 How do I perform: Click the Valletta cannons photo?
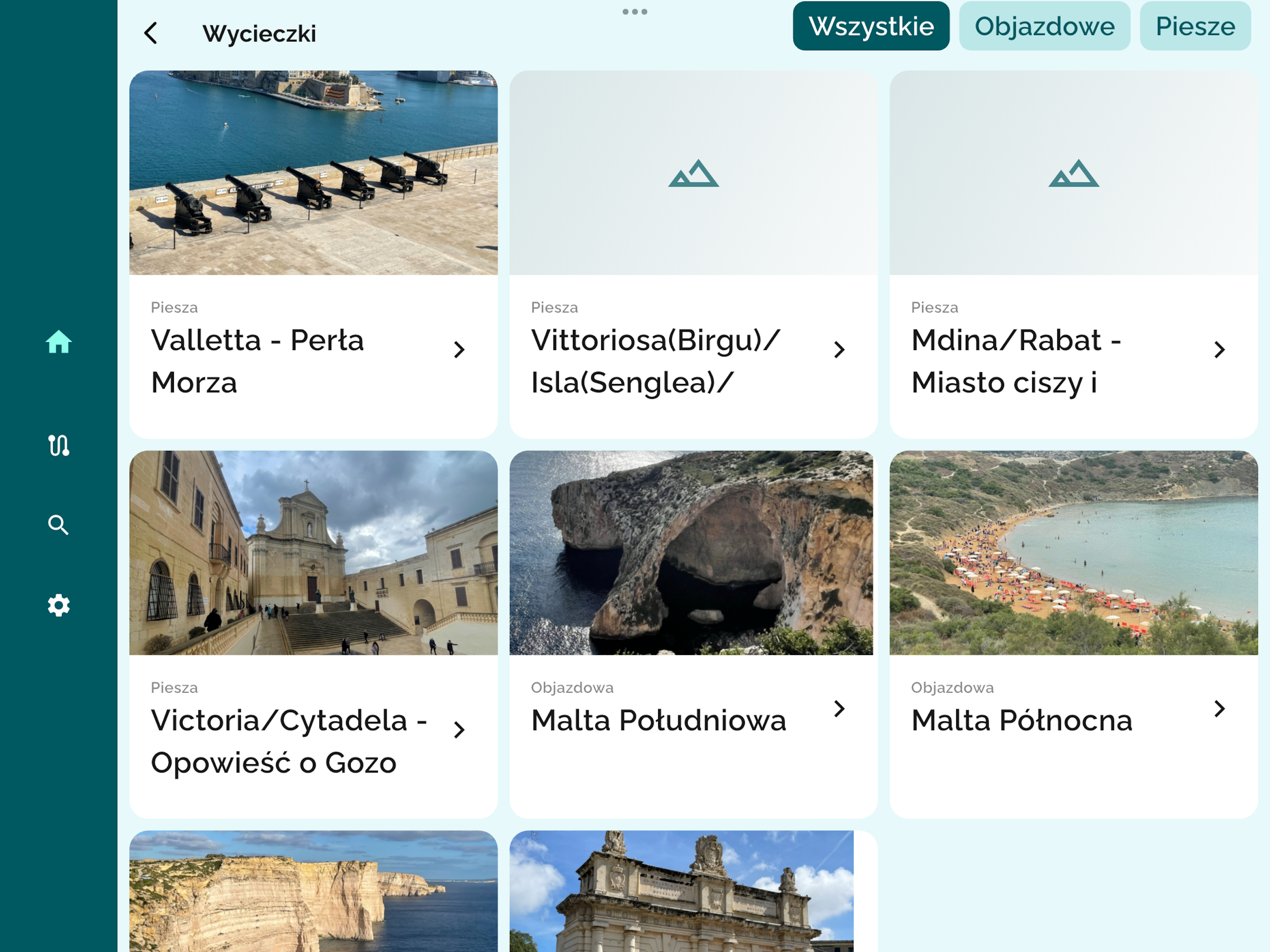[313, 173]
